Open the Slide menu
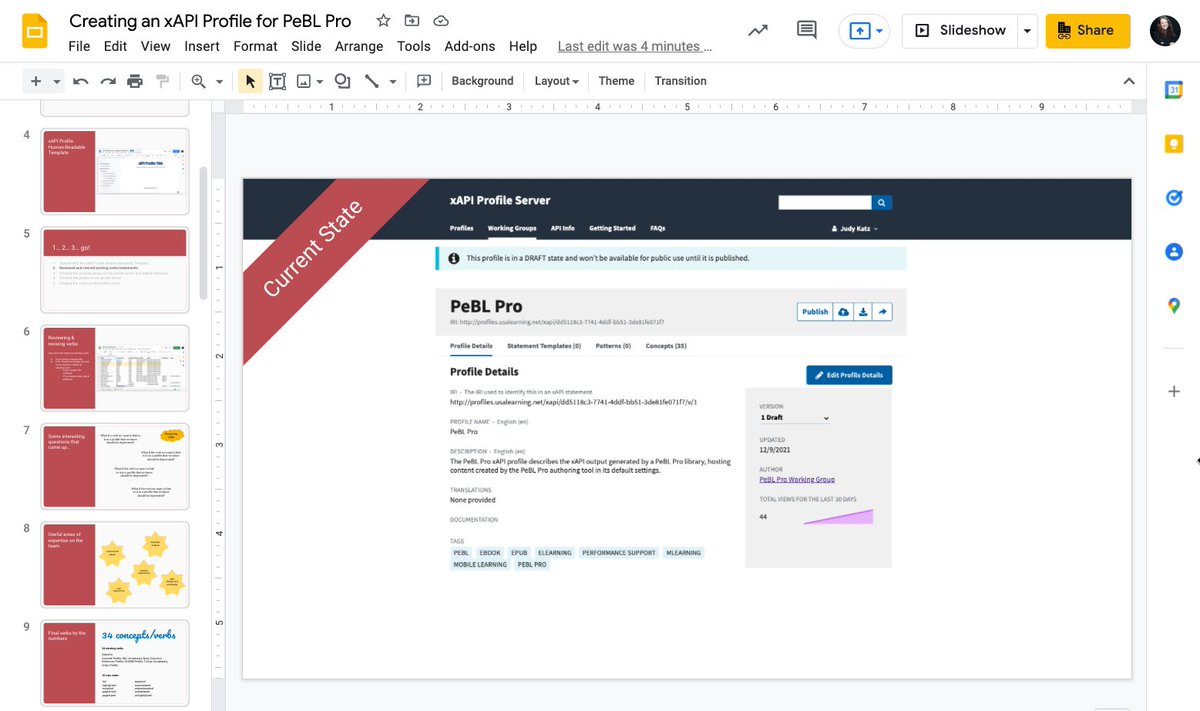This screenshot has height=711, width=1200. pyautogui.click(x=306, y=46)
